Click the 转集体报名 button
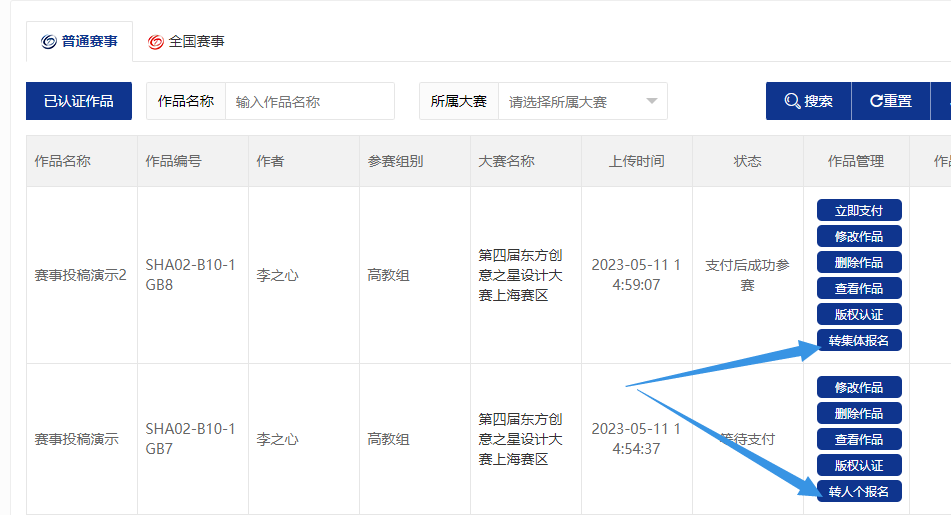 [x=859, y=340]
